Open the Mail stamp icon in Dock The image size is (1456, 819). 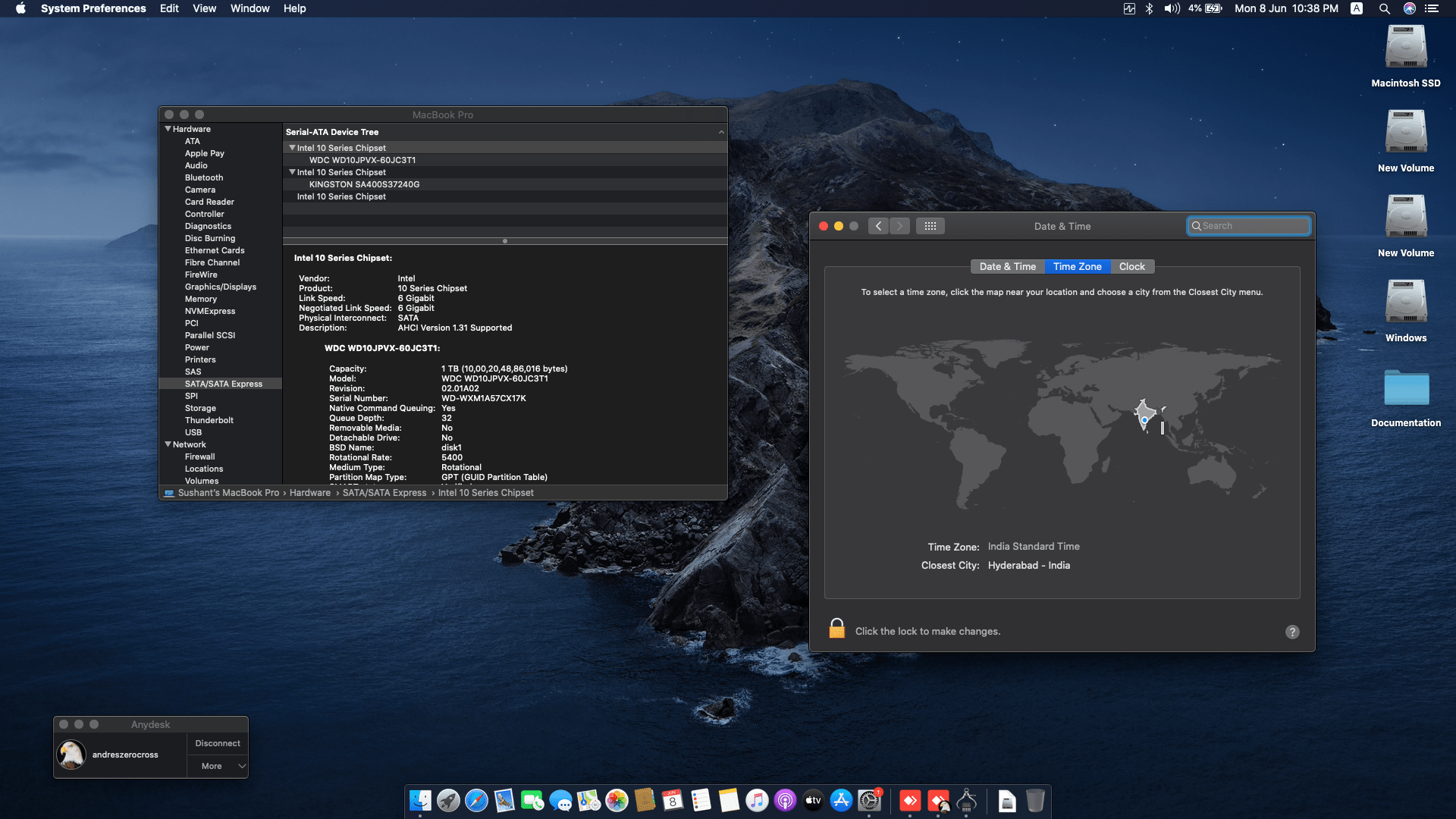504,800
